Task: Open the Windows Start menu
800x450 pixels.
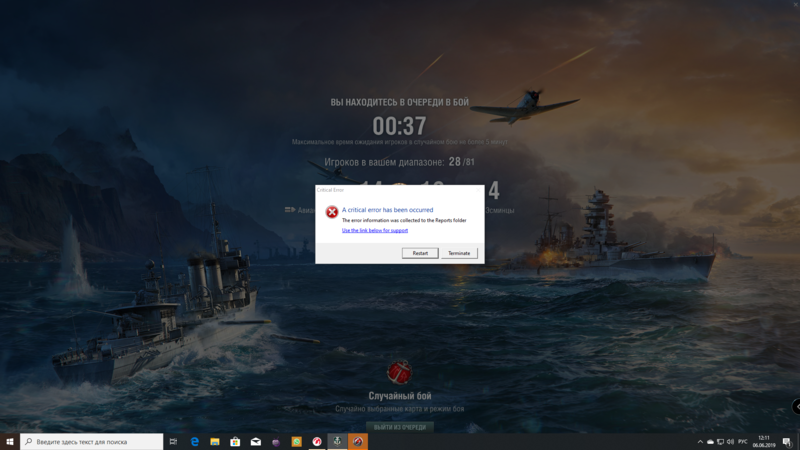Action: 10,441
